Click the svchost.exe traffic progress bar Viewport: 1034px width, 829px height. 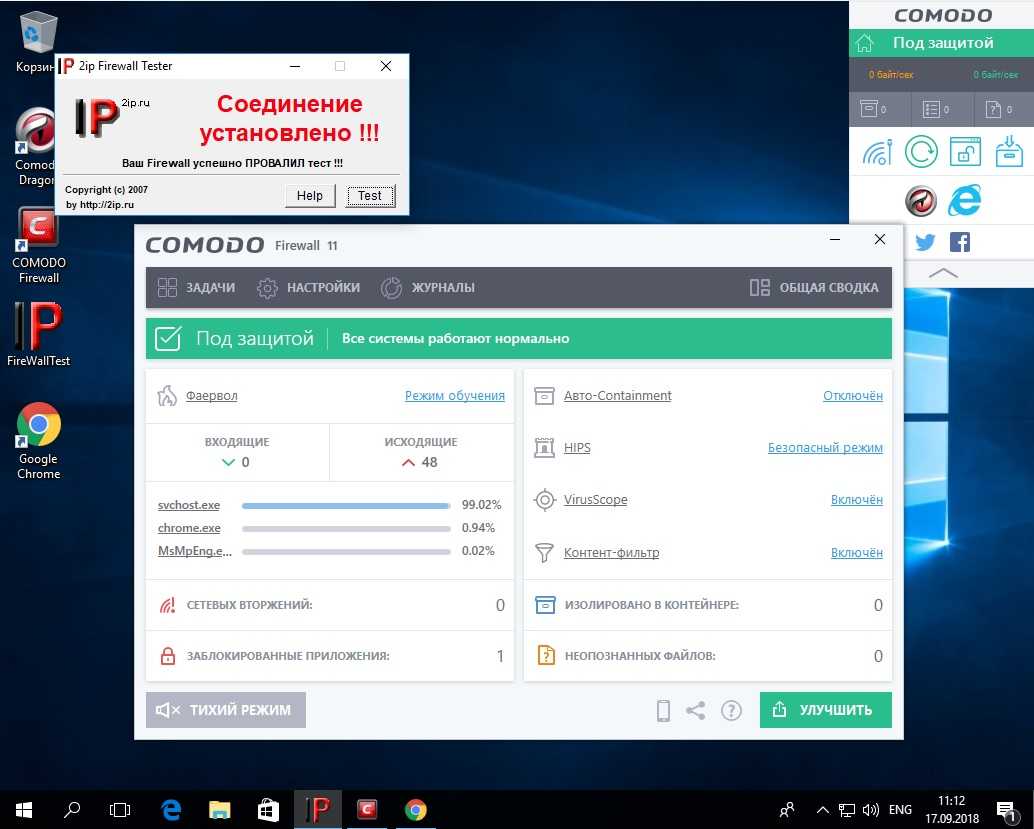point(346,505)
